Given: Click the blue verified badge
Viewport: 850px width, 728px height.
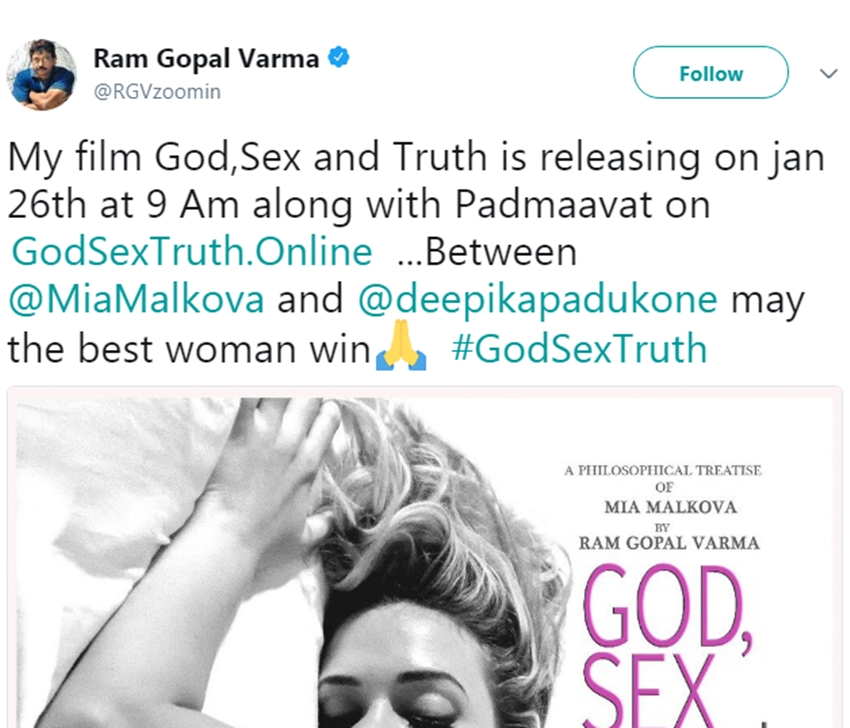Looking at the screenshot, I should coord(339,57).
